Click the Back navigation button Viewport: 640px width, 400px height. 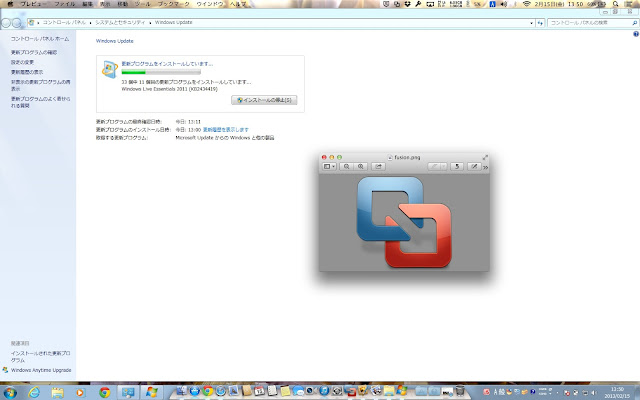click(x=6, y=23)
